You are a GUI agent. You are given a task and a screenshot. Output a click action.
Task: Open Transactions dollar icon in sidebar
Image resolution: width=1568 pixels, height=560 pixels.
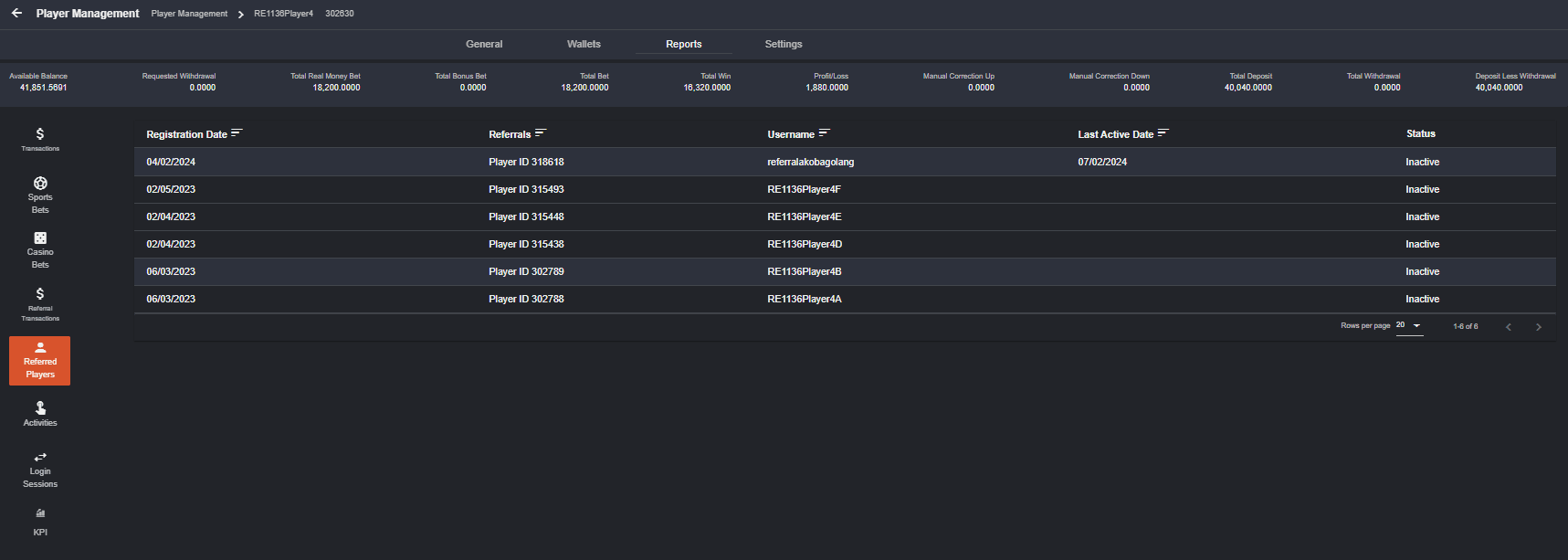[40, 133]
